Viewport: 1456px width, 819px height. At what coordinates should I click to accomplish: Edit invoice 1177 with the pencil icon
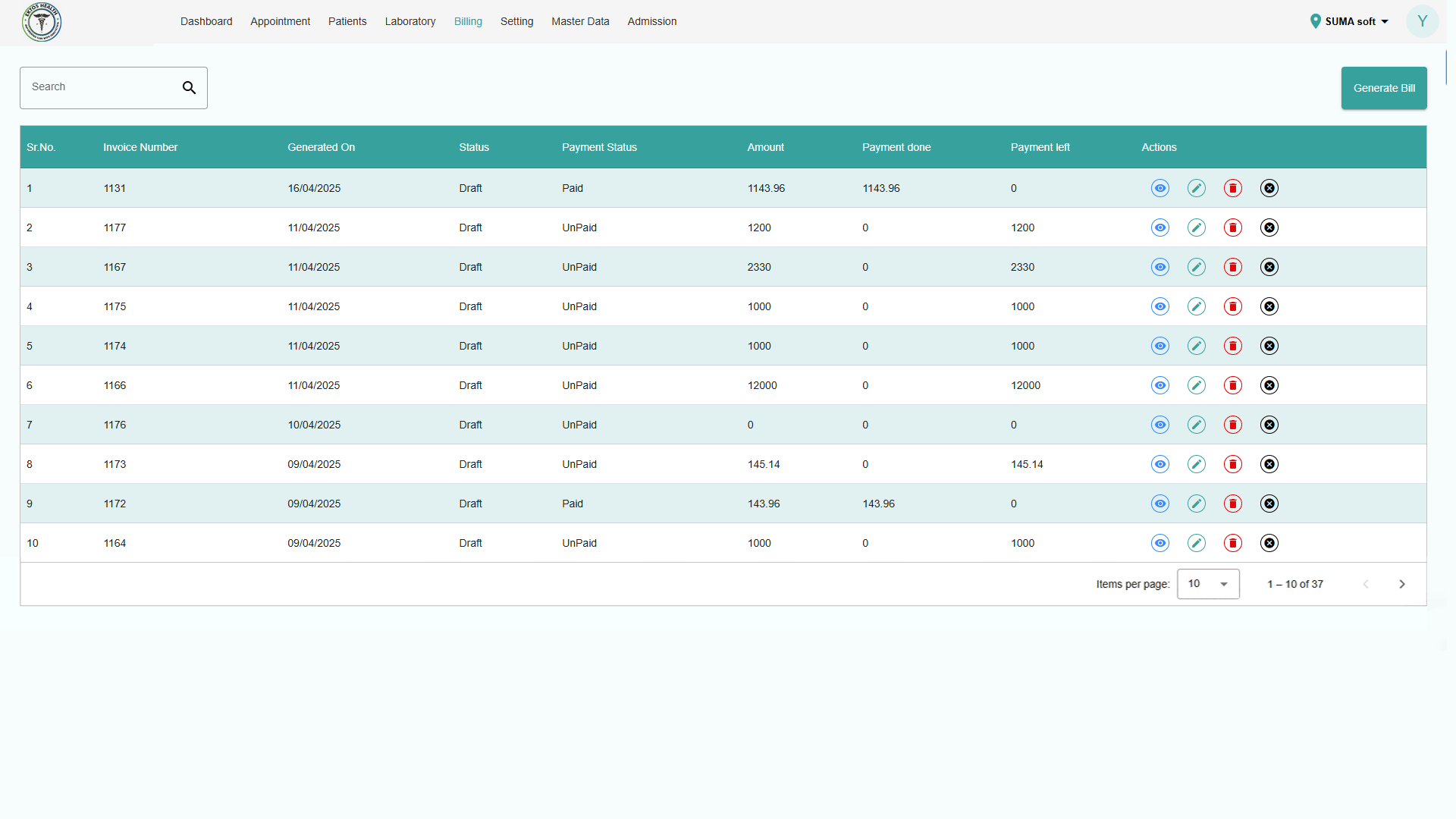pos(1196,227)
